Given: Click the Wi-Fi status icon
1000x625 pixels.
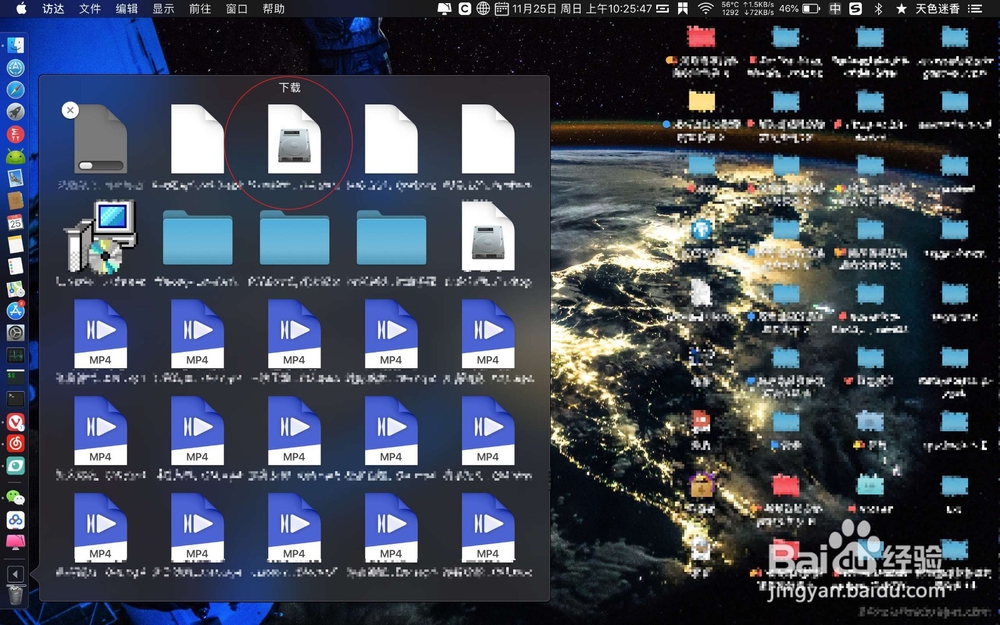Looking at the screenshot, I should pyautogui.click(x=705, y=8).
